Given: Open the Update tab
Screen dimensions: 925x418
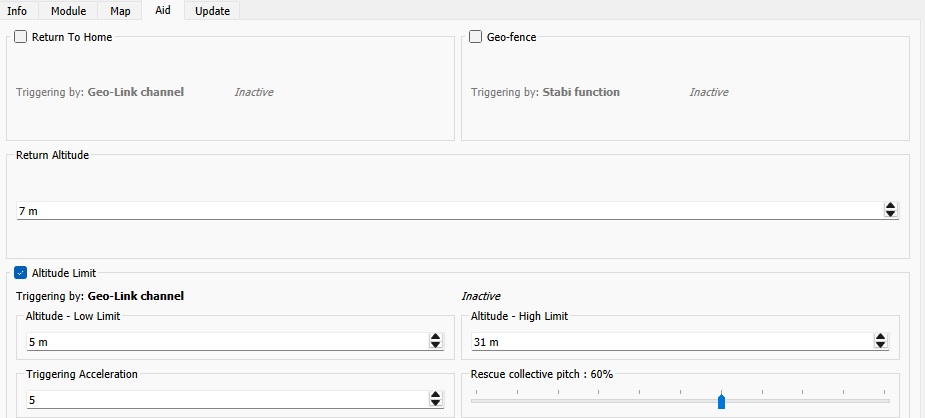Looking at the screenshot, I should click(x=212, y=11).
